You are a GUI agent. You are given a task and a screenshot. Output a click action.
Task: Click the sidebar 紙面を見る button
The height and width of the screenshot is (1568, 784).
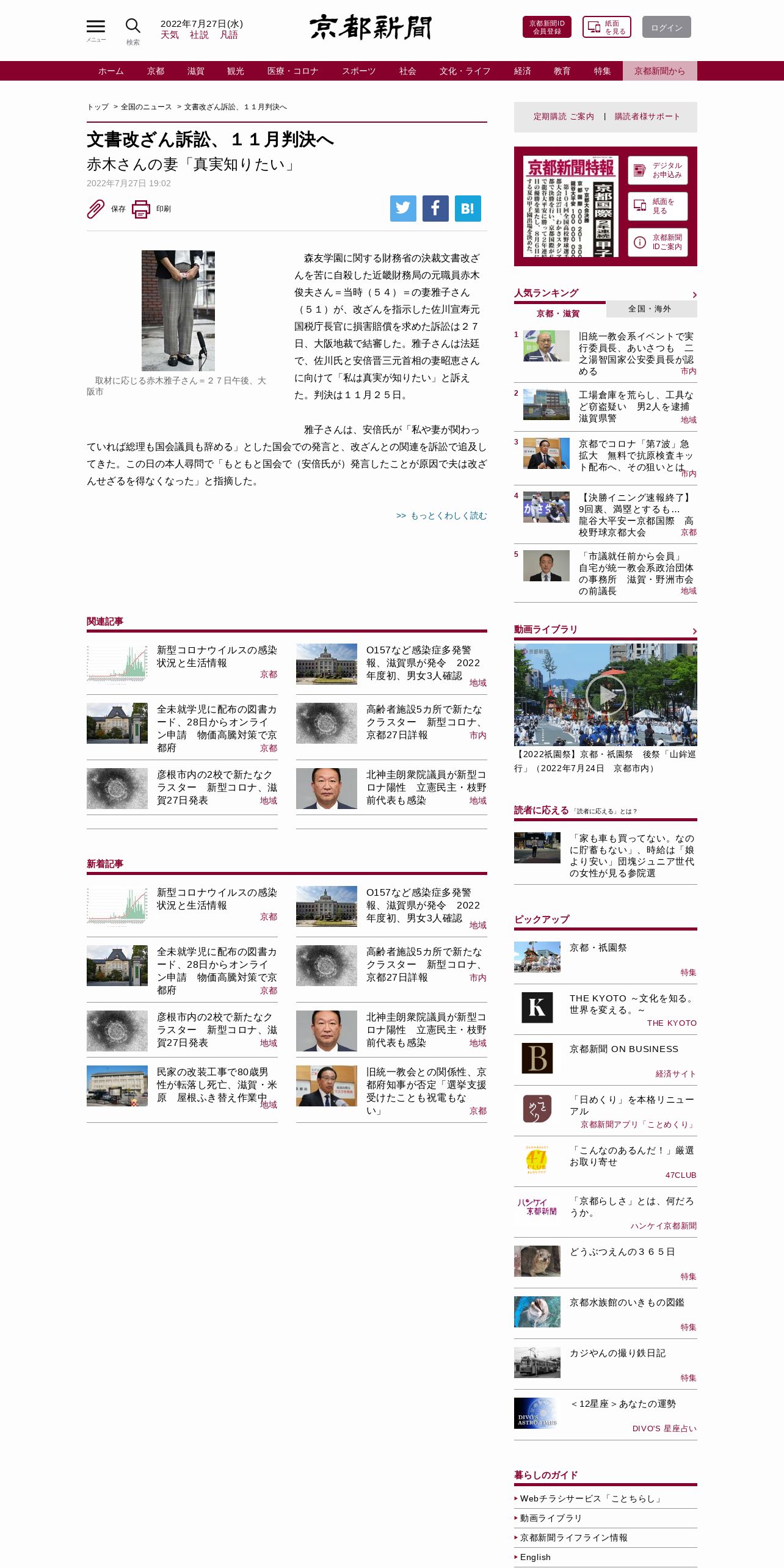[658, 206]
